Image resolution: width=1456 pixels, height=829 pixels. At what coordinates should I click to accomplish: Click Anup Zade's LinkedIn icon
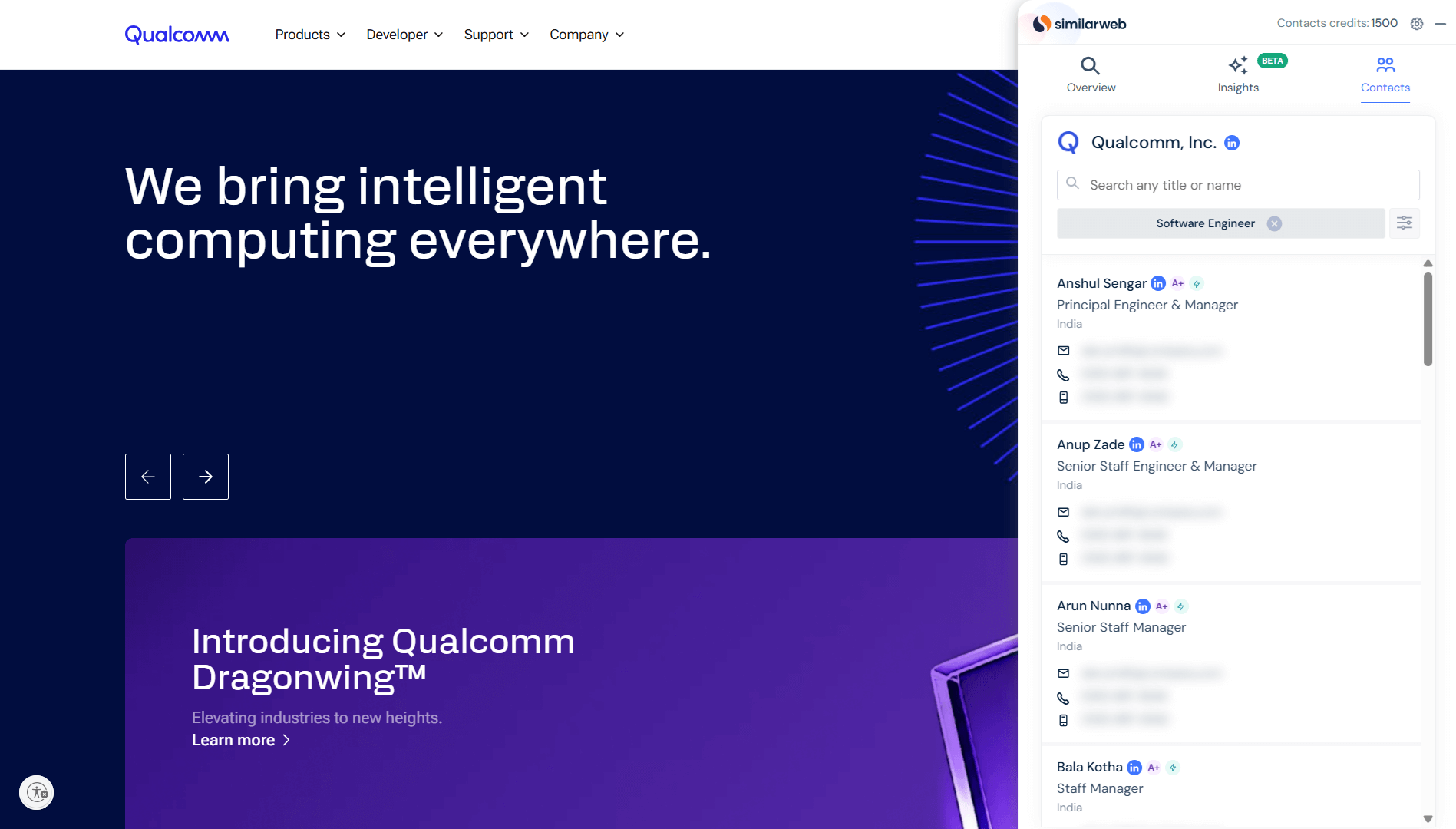(1137, 445)
